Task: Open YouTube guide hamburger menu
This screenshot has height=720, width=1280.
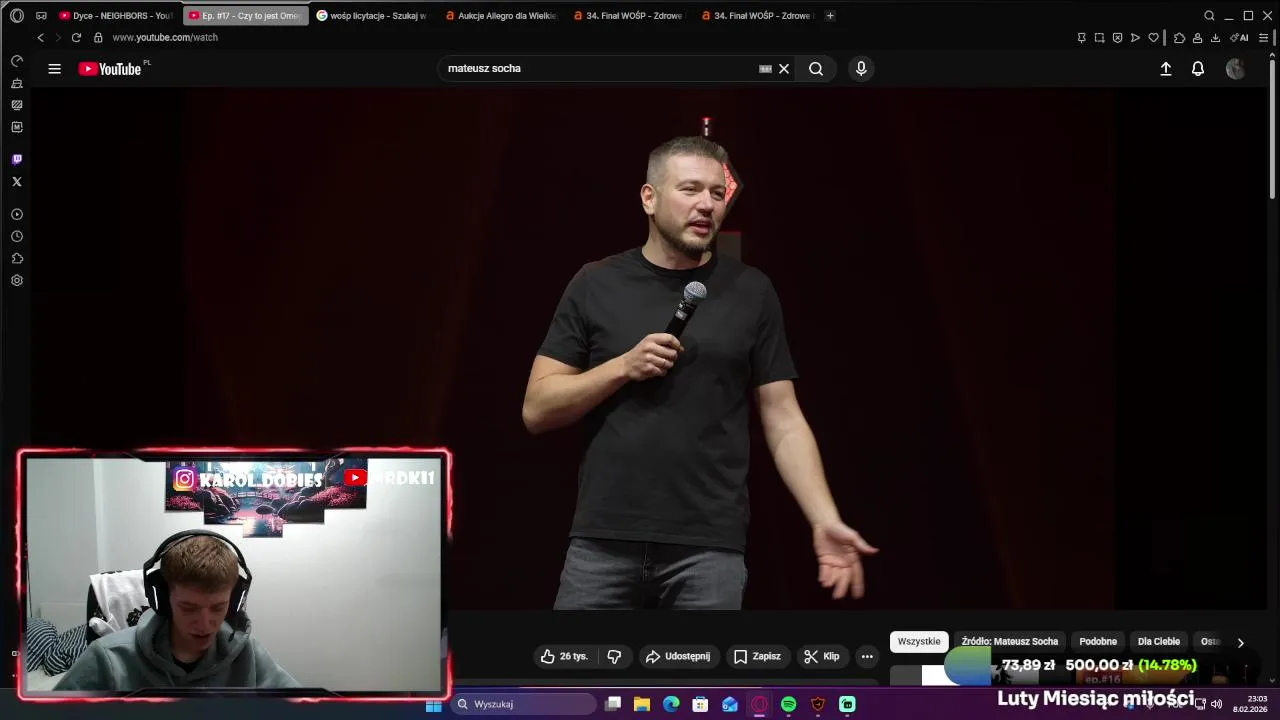Action: [x=55, y=69]
